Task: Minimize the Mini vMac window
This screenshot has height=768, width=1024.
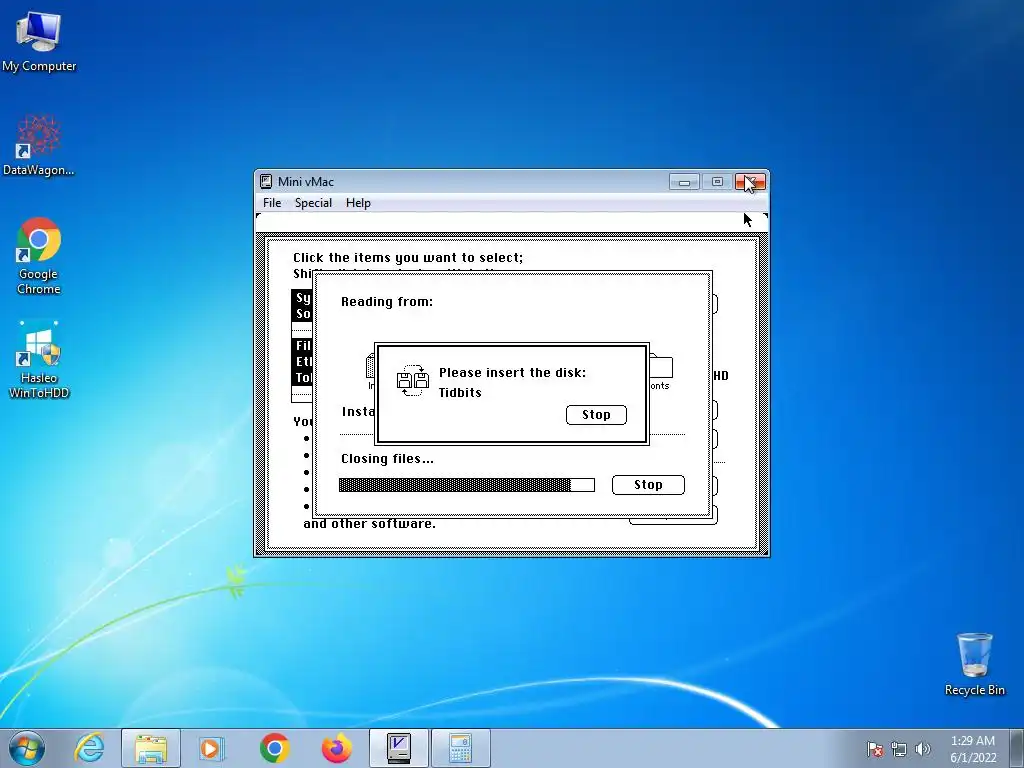Action: pyautogui.click(x=684, y=182)
